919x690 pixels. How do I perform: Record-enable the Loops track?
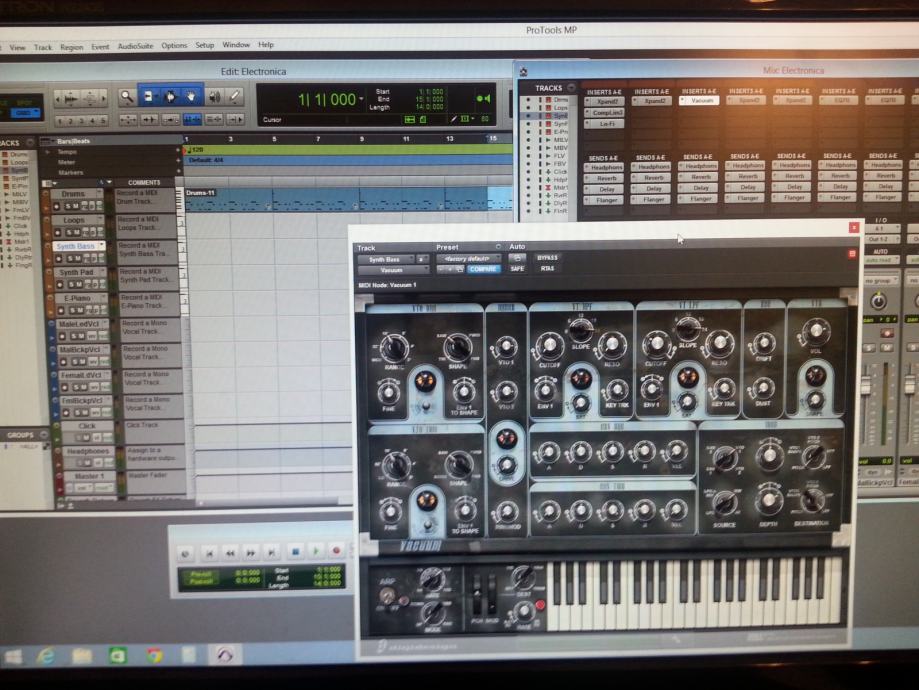[57, 233]
